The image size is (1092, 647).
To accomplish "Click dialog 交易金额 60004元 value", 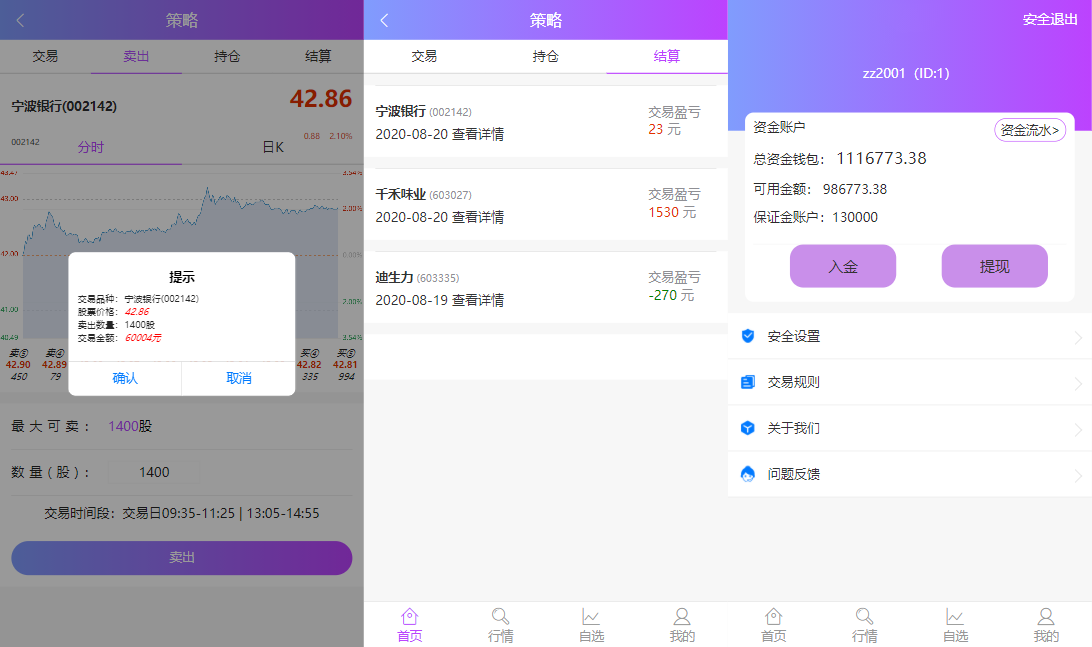I will coord(143,338).
